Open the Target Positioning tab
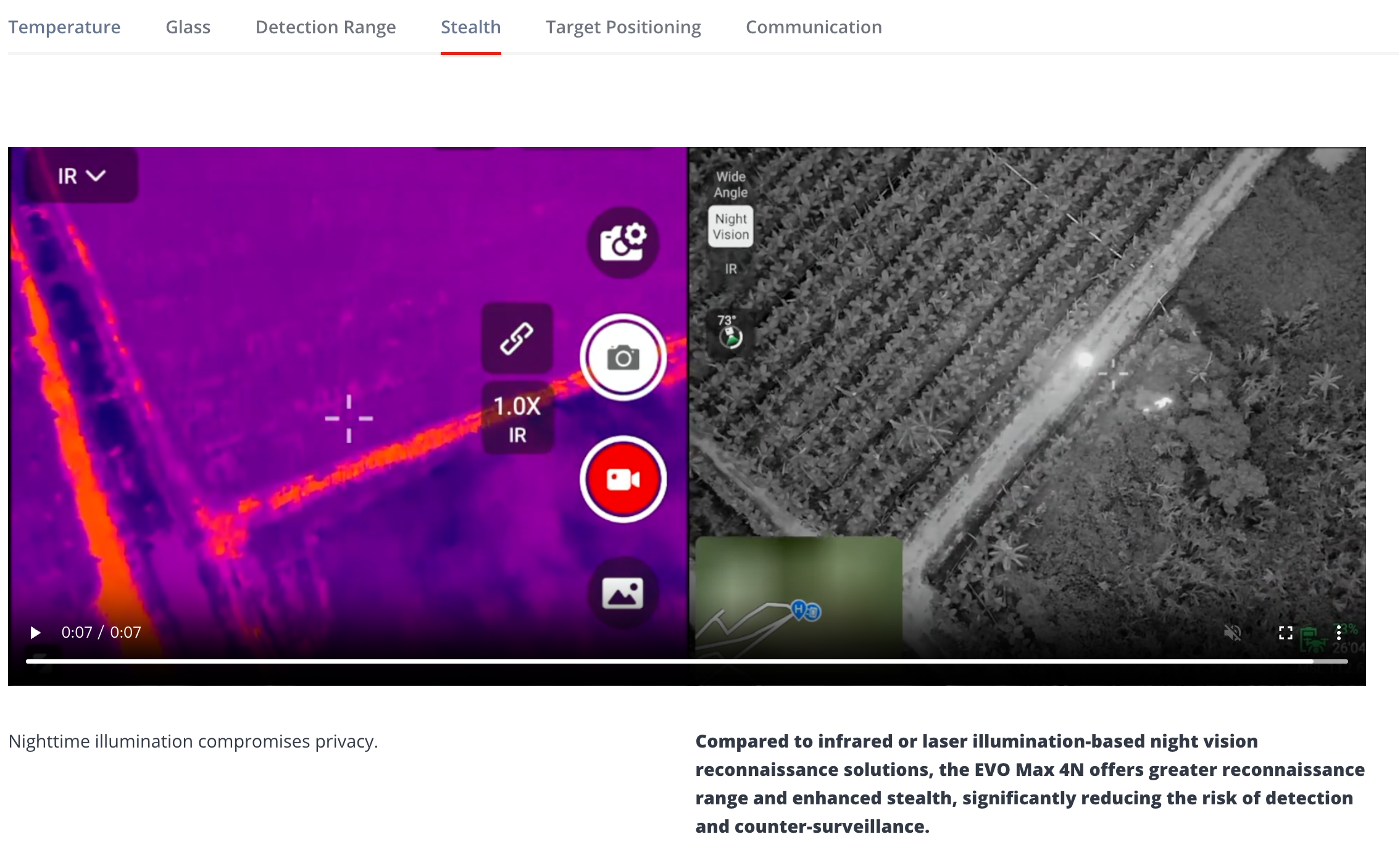This screenshot has width=1400, height=863. pyautogui.click(x=623, y=27)
